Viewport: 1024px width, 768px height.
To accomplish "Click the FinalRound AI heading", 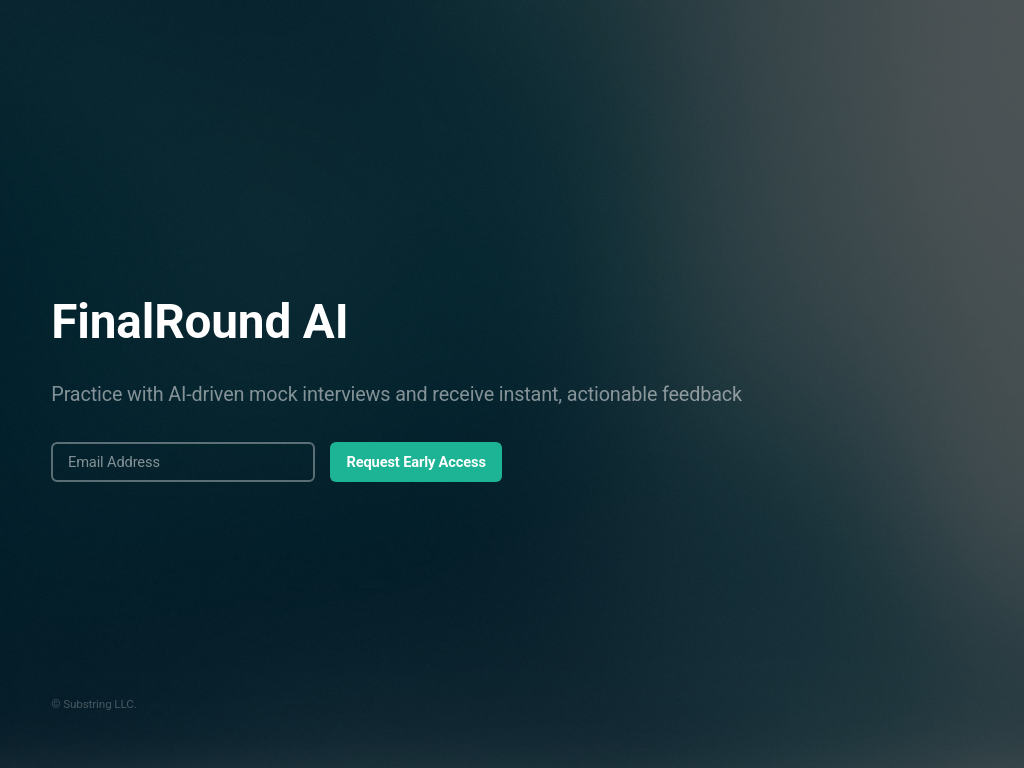I will 199,321.
